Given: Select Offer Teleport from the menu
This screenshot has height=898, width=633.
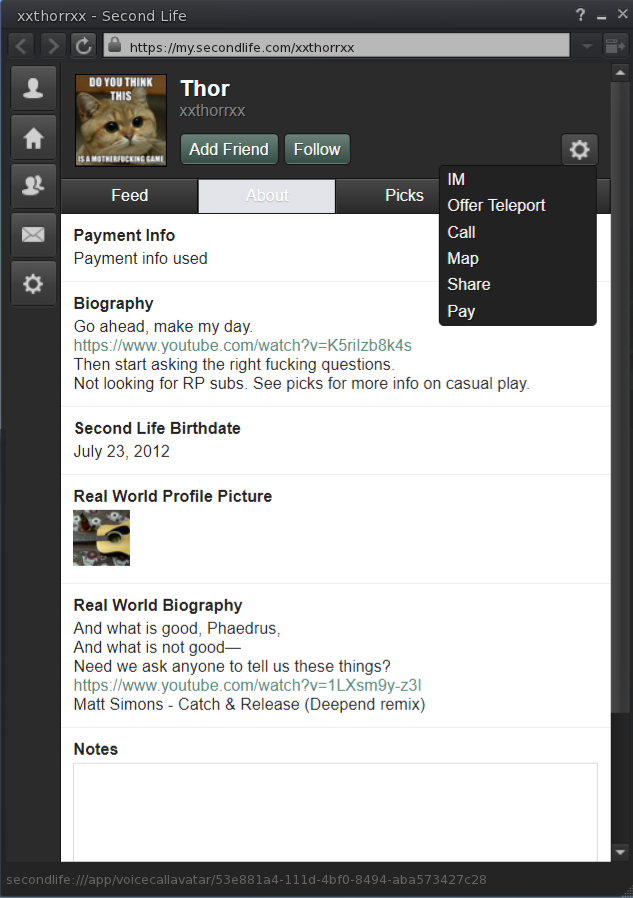Looking at the screenshot, I should [x=496, y=206].
